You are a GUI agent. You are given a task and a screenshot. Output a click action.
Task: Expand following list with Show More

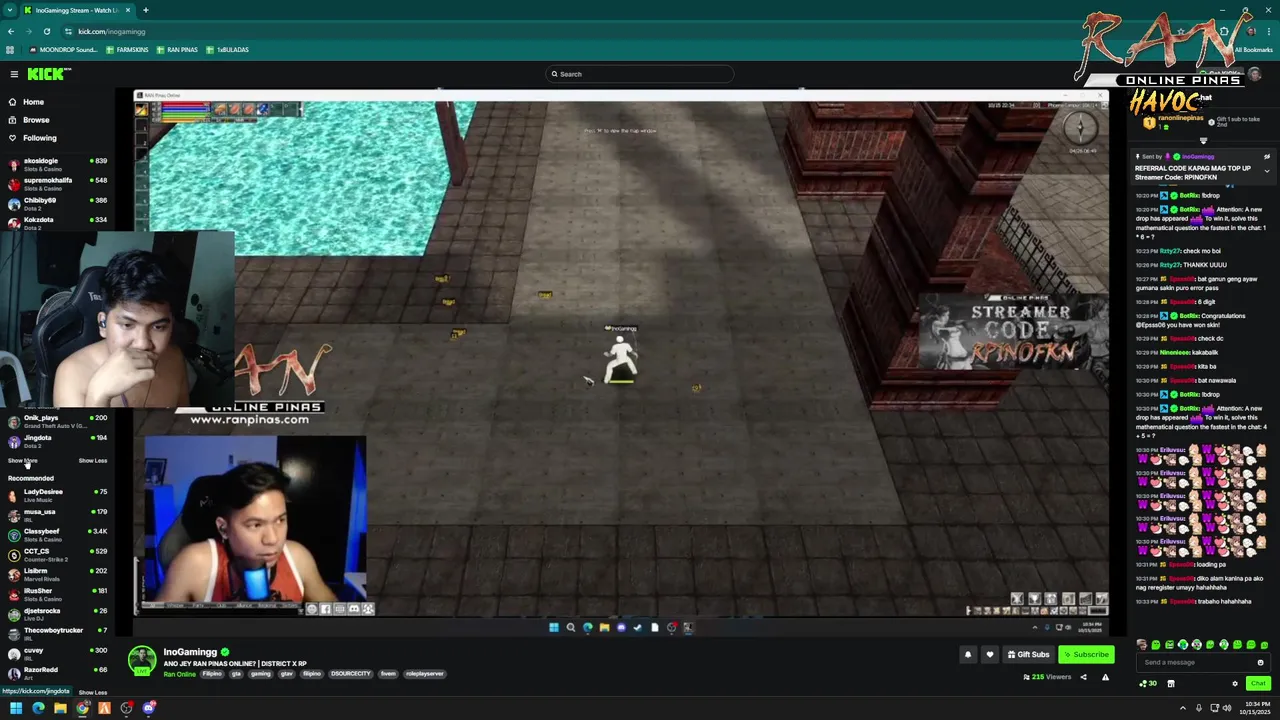click(22, 461)
